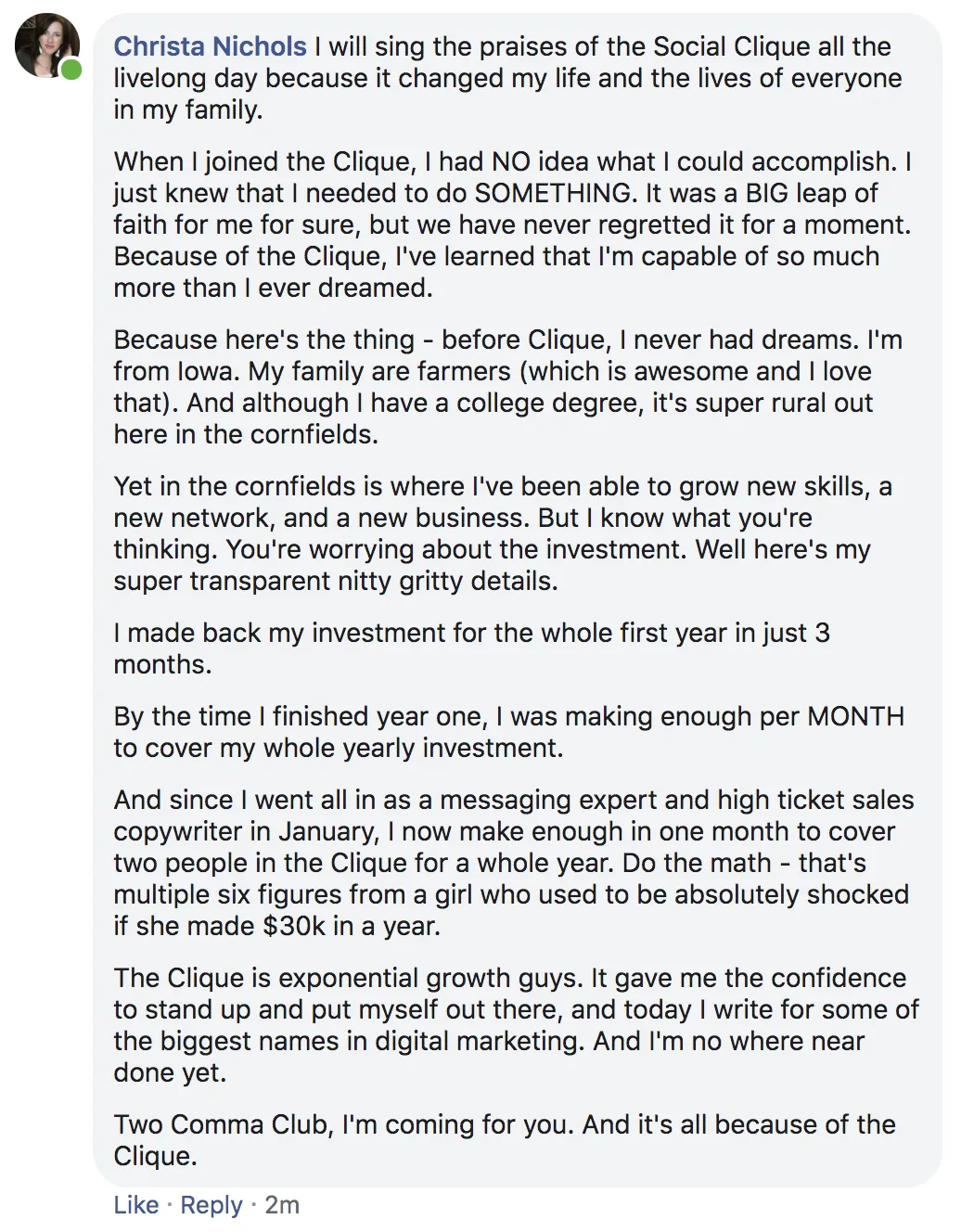
Task: Click the green active status dot
Action: (x=71, y=70)
